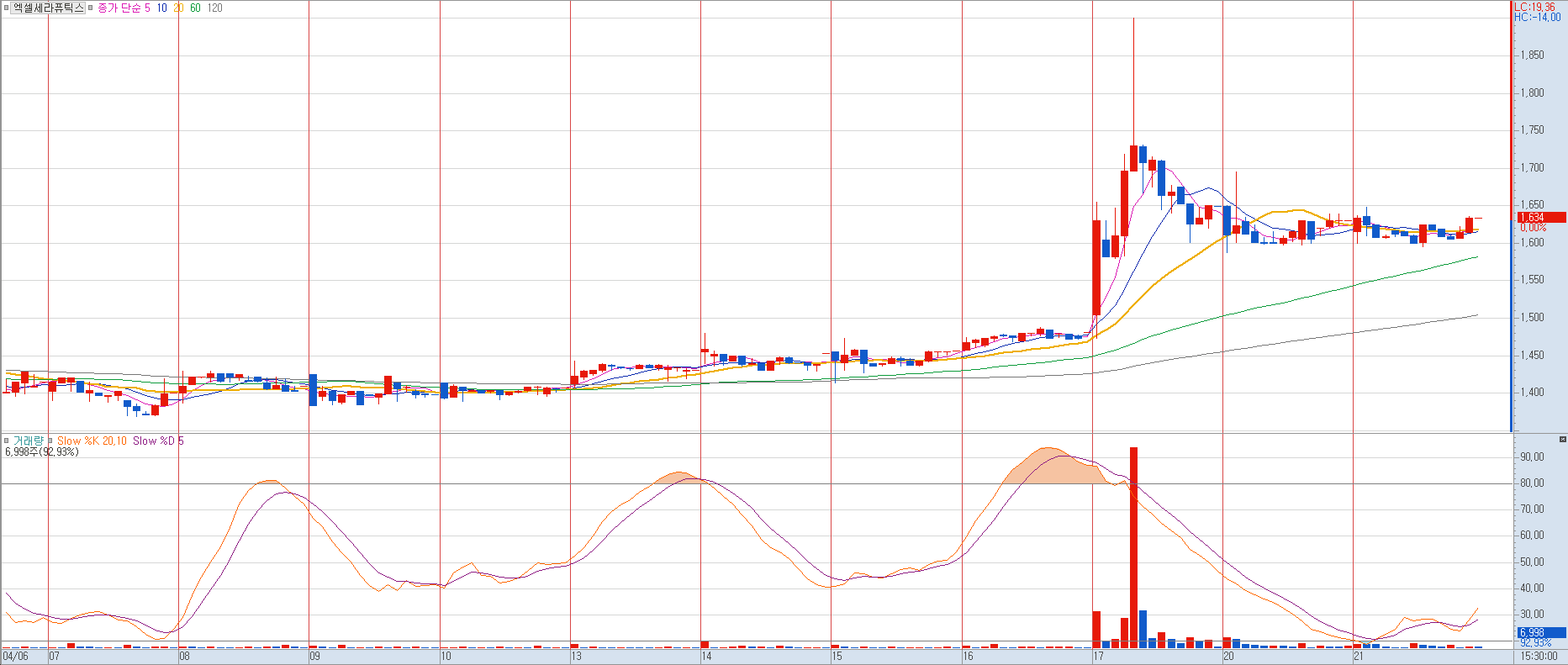Screen dimensions: 1568x665
Task: Click the 21 date marker on time axis
Action: pos(1359,656)
